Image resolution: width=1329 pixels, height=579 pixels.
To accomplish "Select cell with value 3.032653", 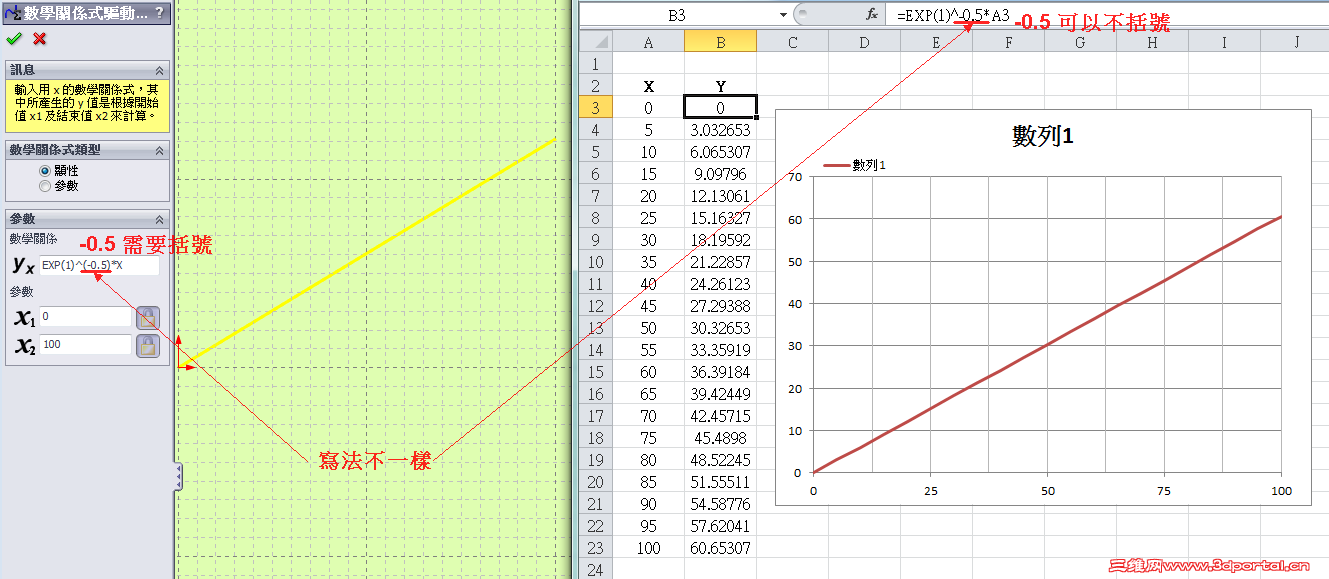I will pyautogui.click(x=720, y=130).
